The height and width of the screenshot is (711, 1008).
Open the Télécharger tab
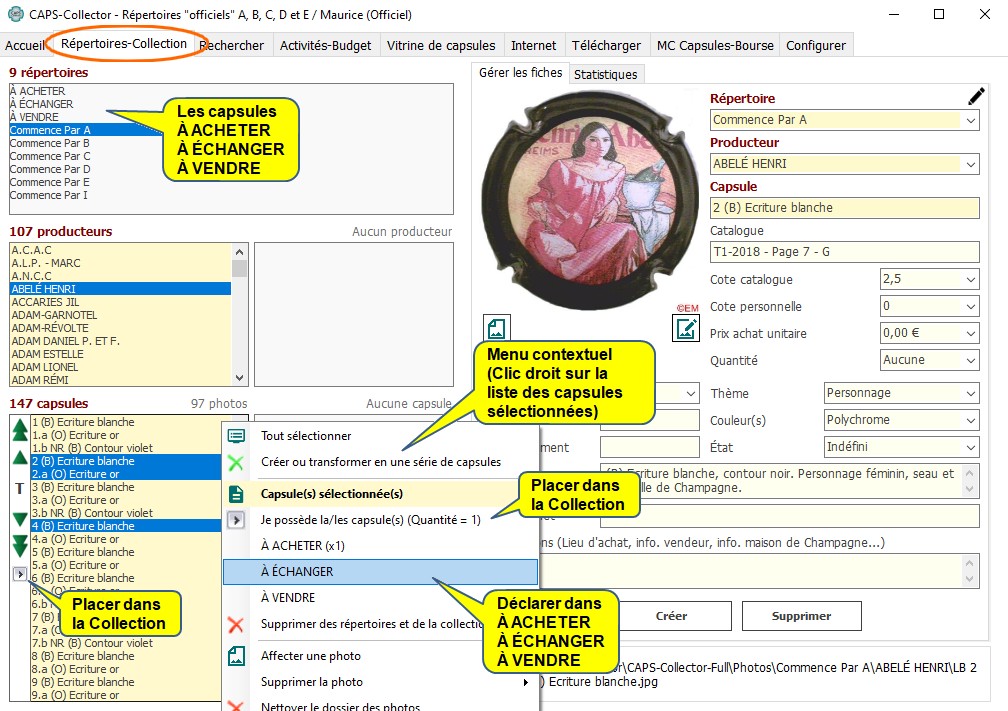tap(606, 46)
